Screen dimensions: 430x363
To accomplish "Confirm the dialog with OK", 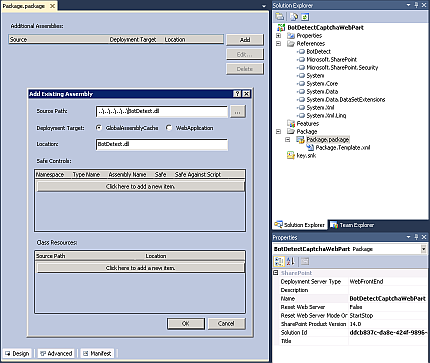I will click(186, 324).
